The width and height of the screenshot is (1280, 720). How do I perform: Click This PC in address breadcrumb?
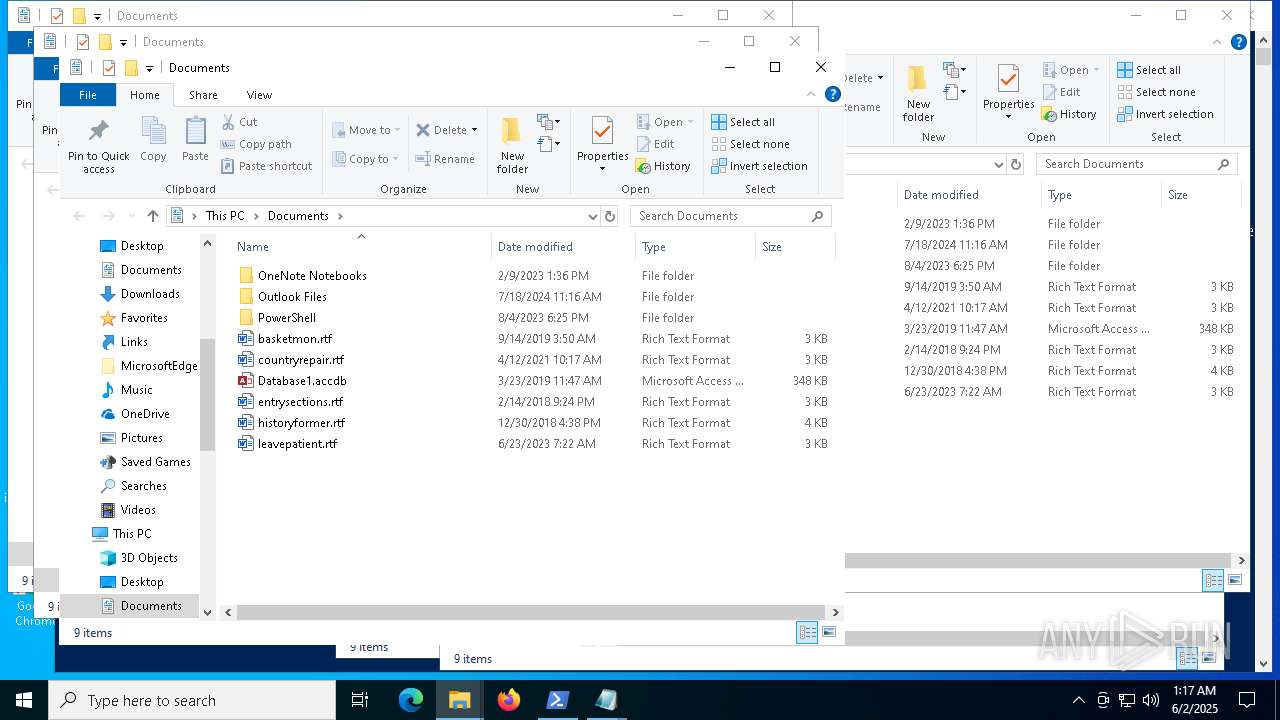[x=225, y=216]
